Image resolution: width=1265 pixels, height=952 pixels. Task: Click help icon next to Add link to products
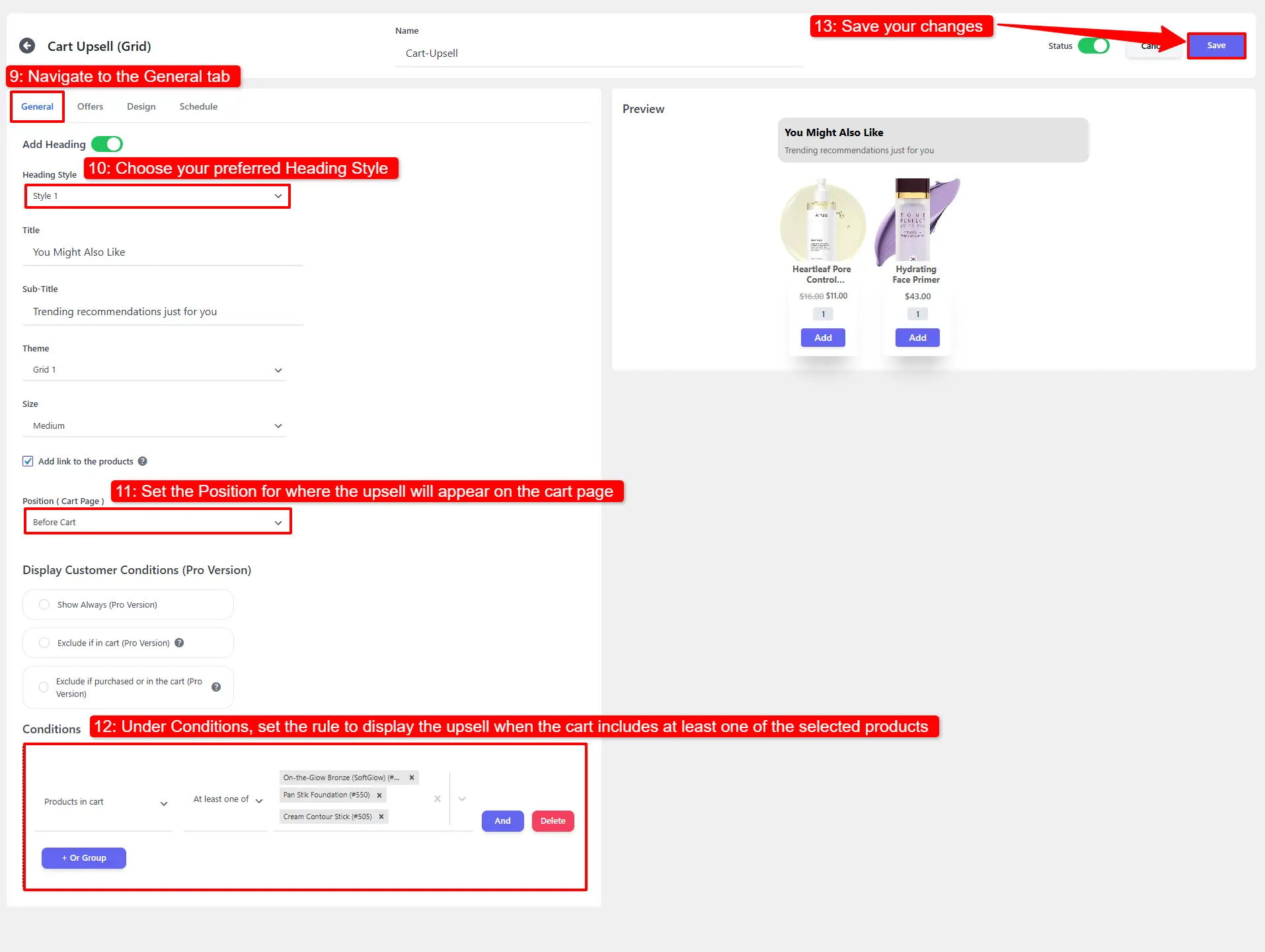tap(142, 461)
